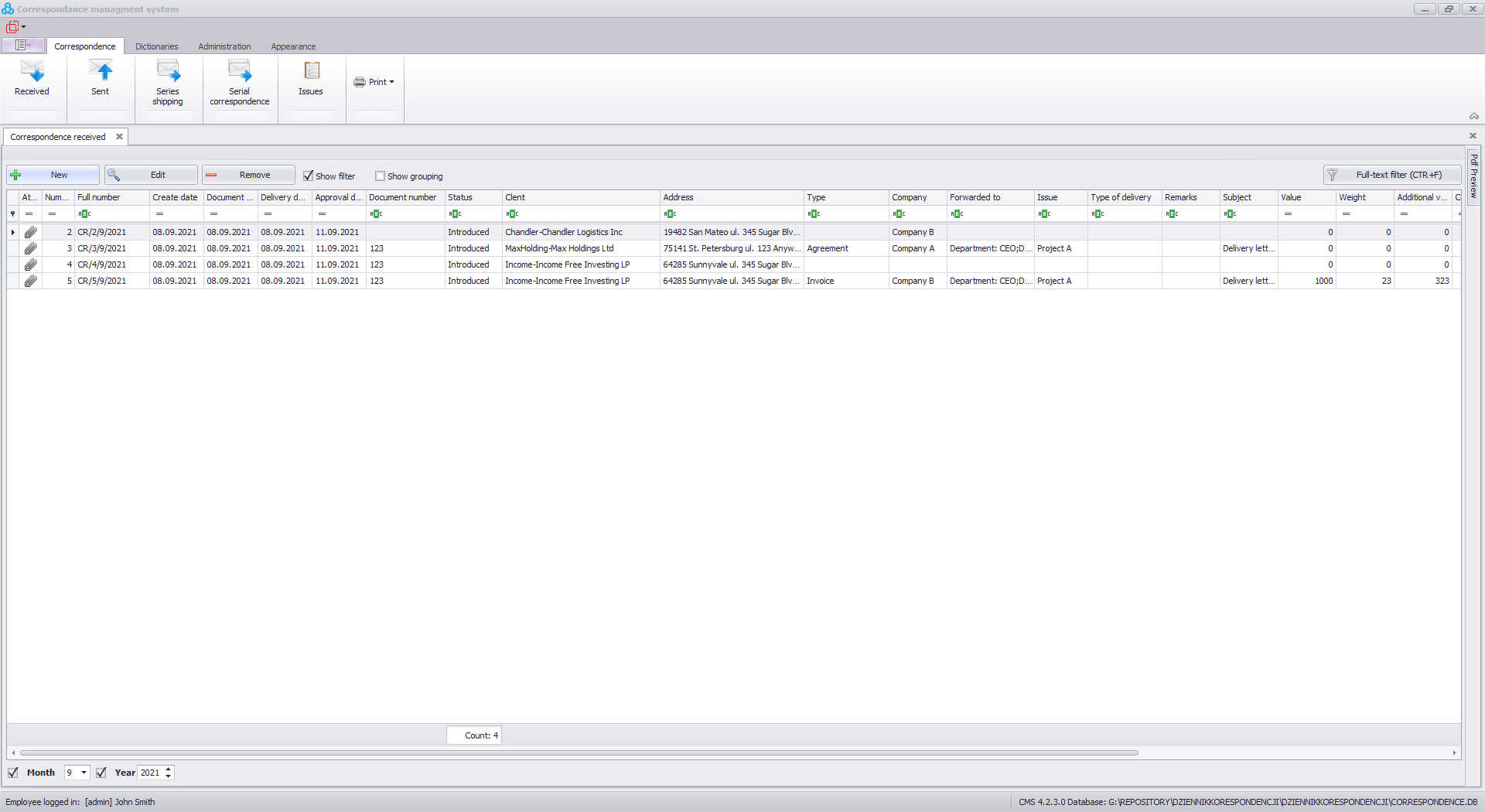Open the Full-text filter (CTR+F)
The width and height of the screenshot is (1485, 812).
[x=1391, y=175]
